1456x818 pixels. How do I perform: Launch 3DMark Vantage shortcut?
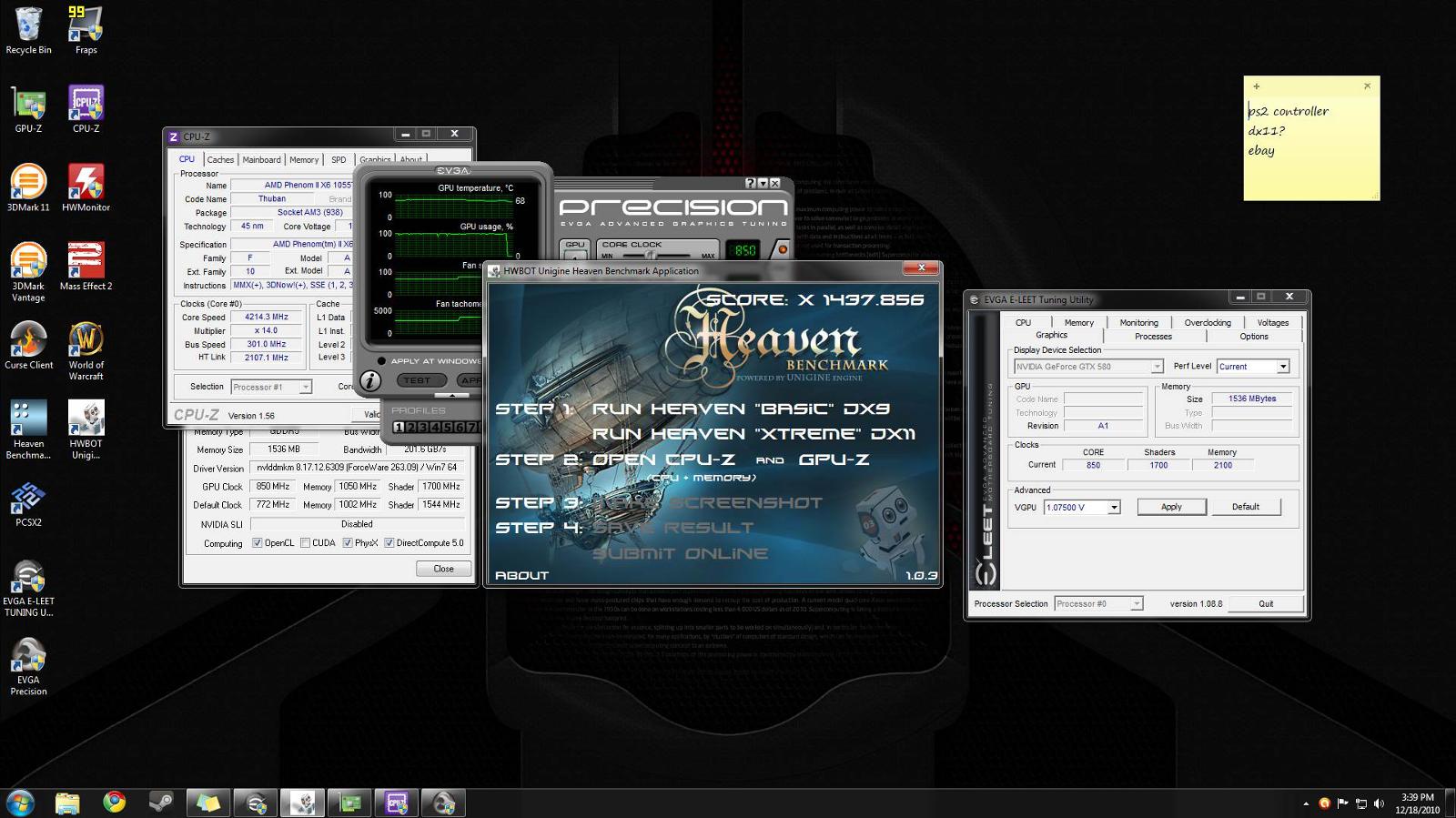pyautogui.click(x=28, y=272)
